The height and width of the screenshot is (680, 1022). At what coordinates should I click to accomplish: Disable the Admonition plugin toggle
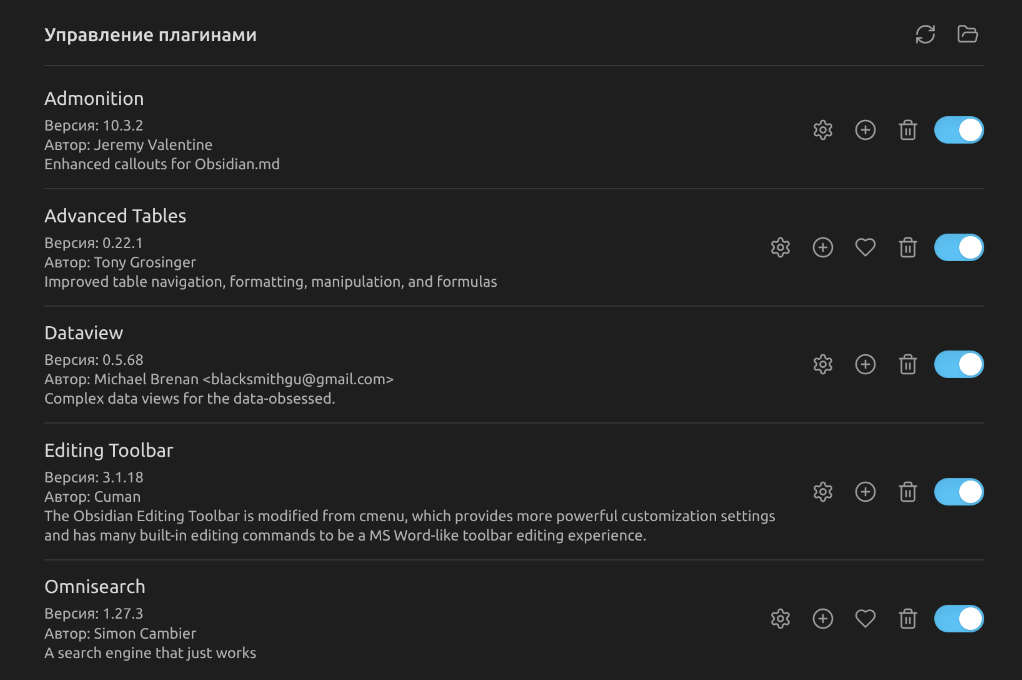coord(959,130)
